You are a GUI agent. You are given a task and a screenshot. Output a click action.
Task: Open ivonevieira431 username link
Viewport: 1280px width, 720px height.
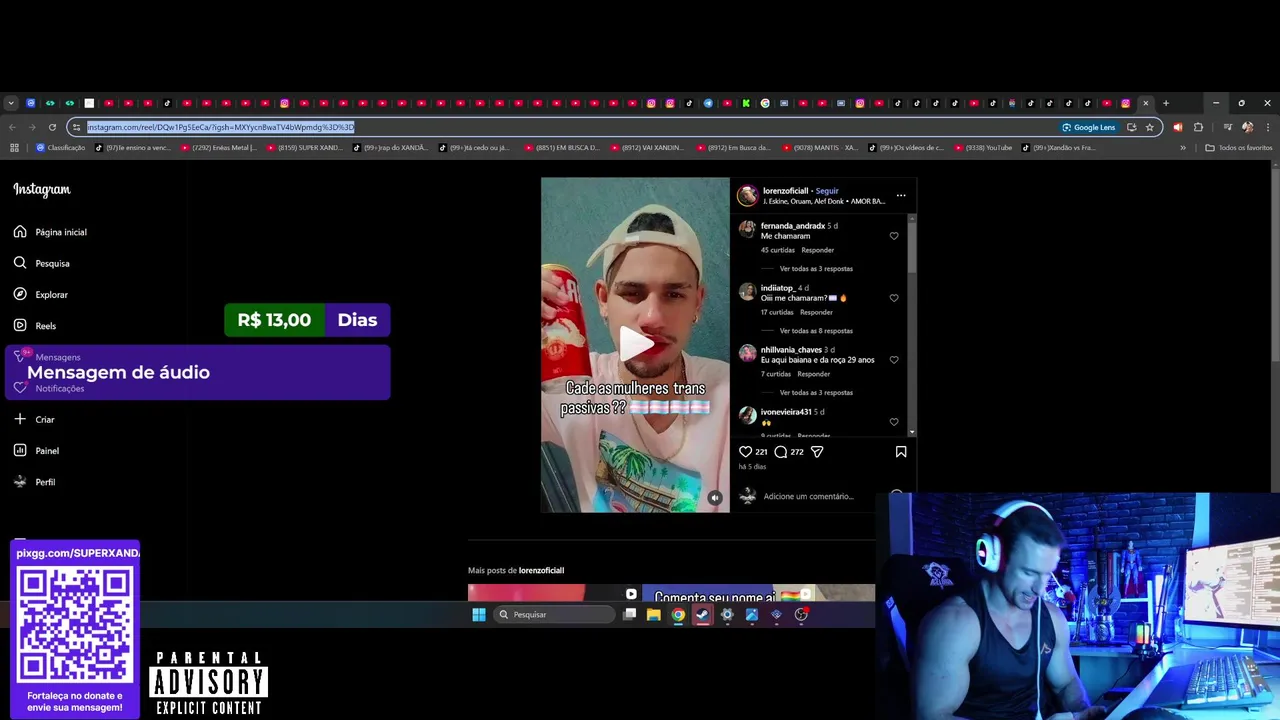click(786, 412)
